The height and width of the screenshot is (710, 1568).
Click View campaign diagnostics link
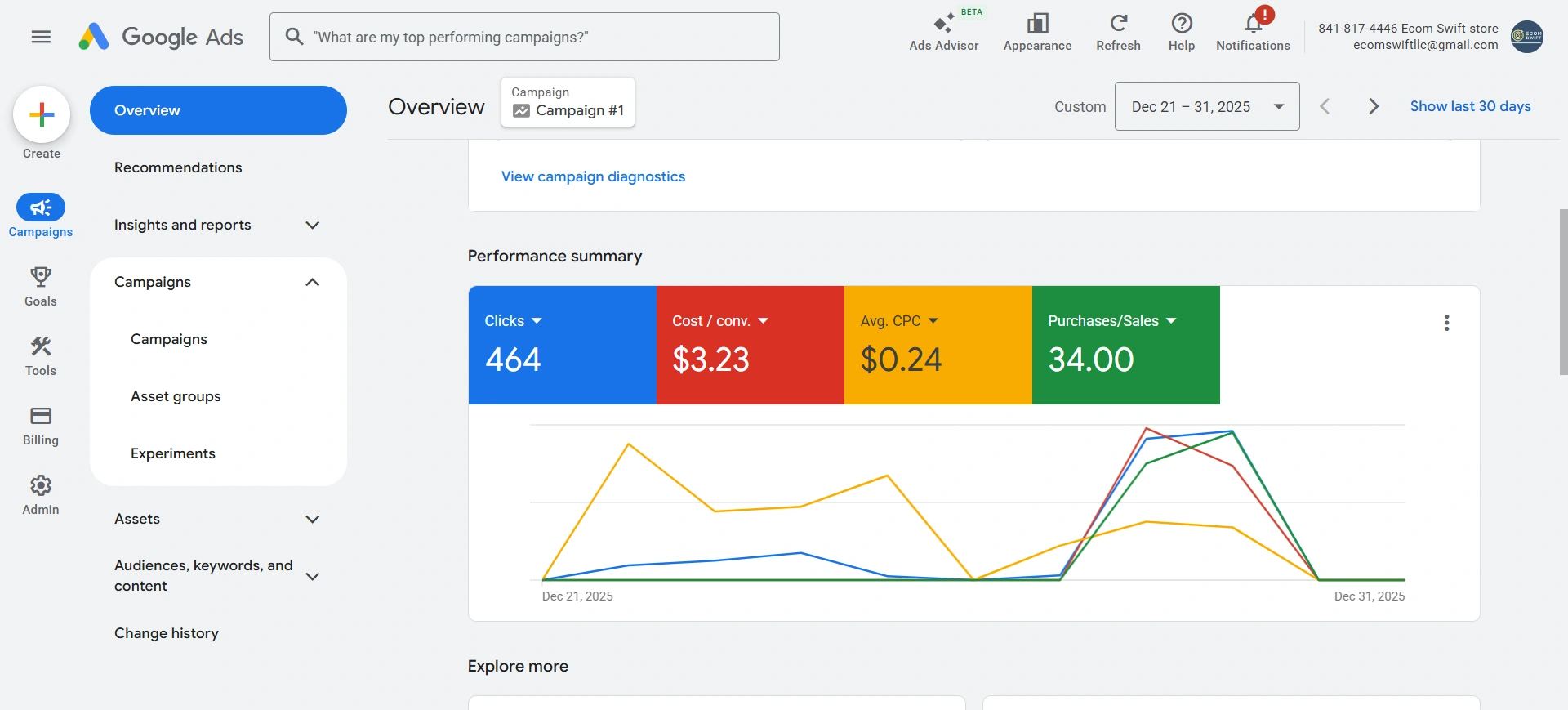[x=593, y=176]
